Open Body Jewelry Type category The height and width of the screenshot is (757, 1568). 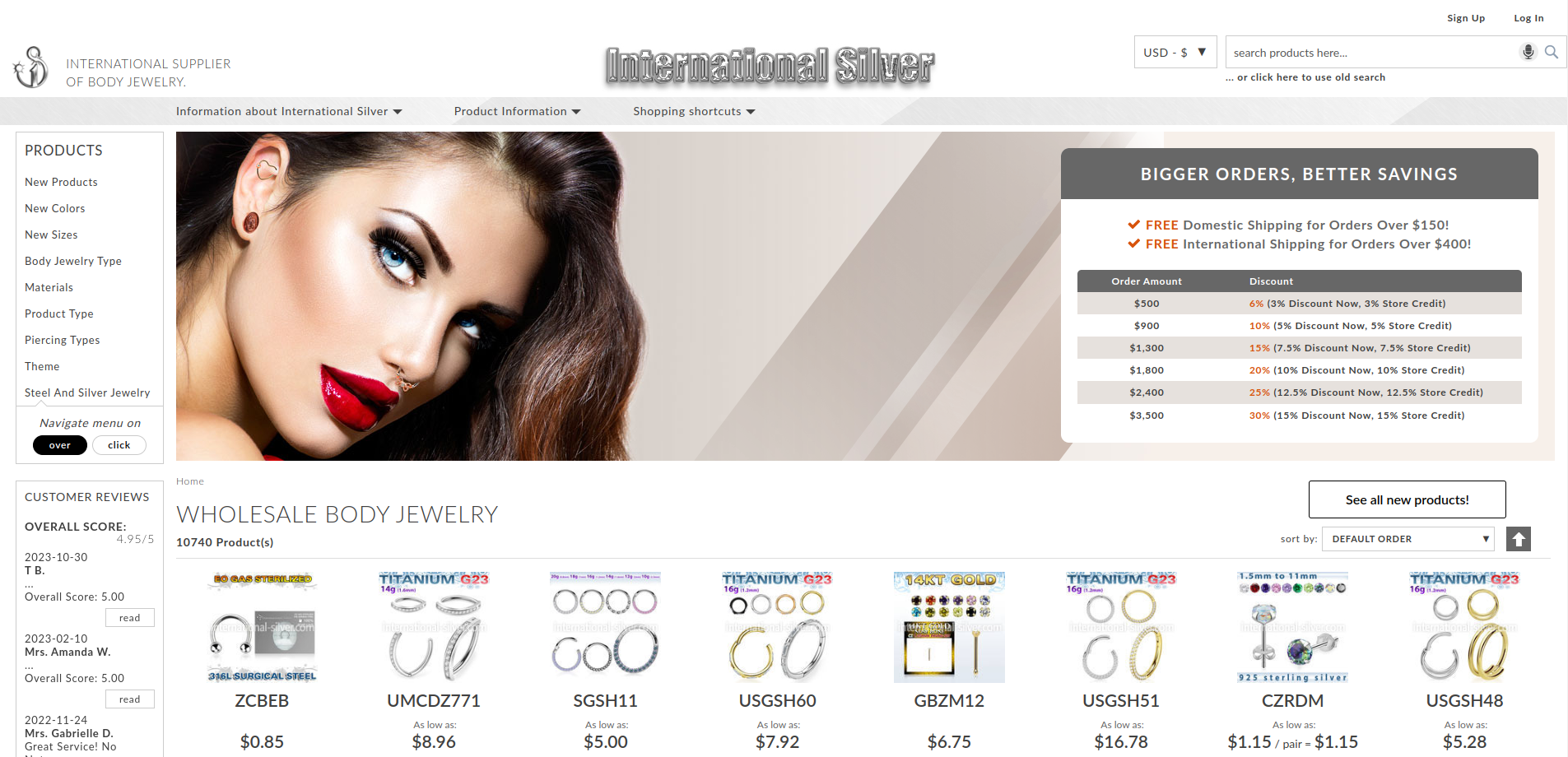click(x=73, y=261)
